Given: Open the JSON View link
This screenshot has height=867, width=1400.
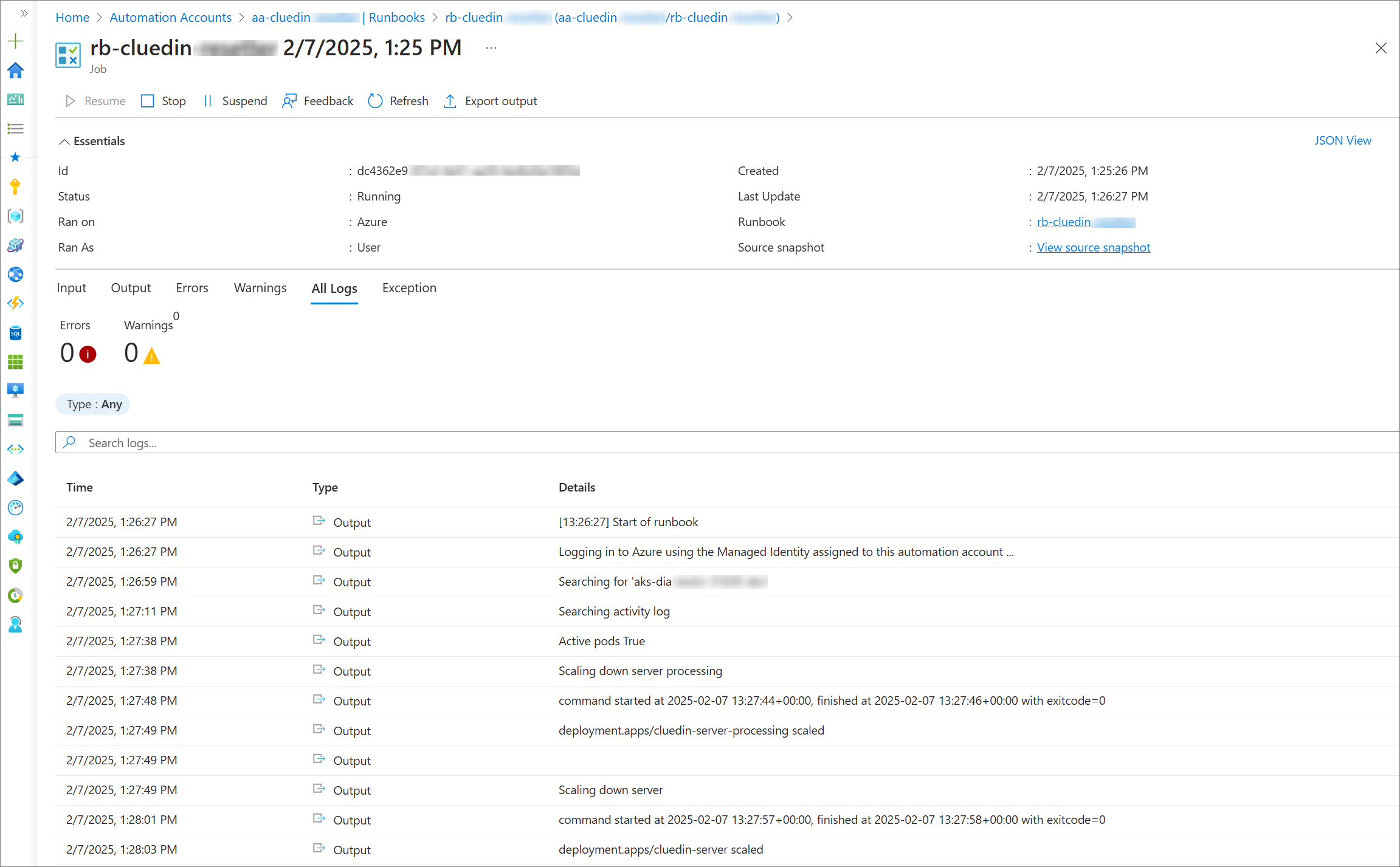Looking at the screenshot, I should coord(1342,140).
